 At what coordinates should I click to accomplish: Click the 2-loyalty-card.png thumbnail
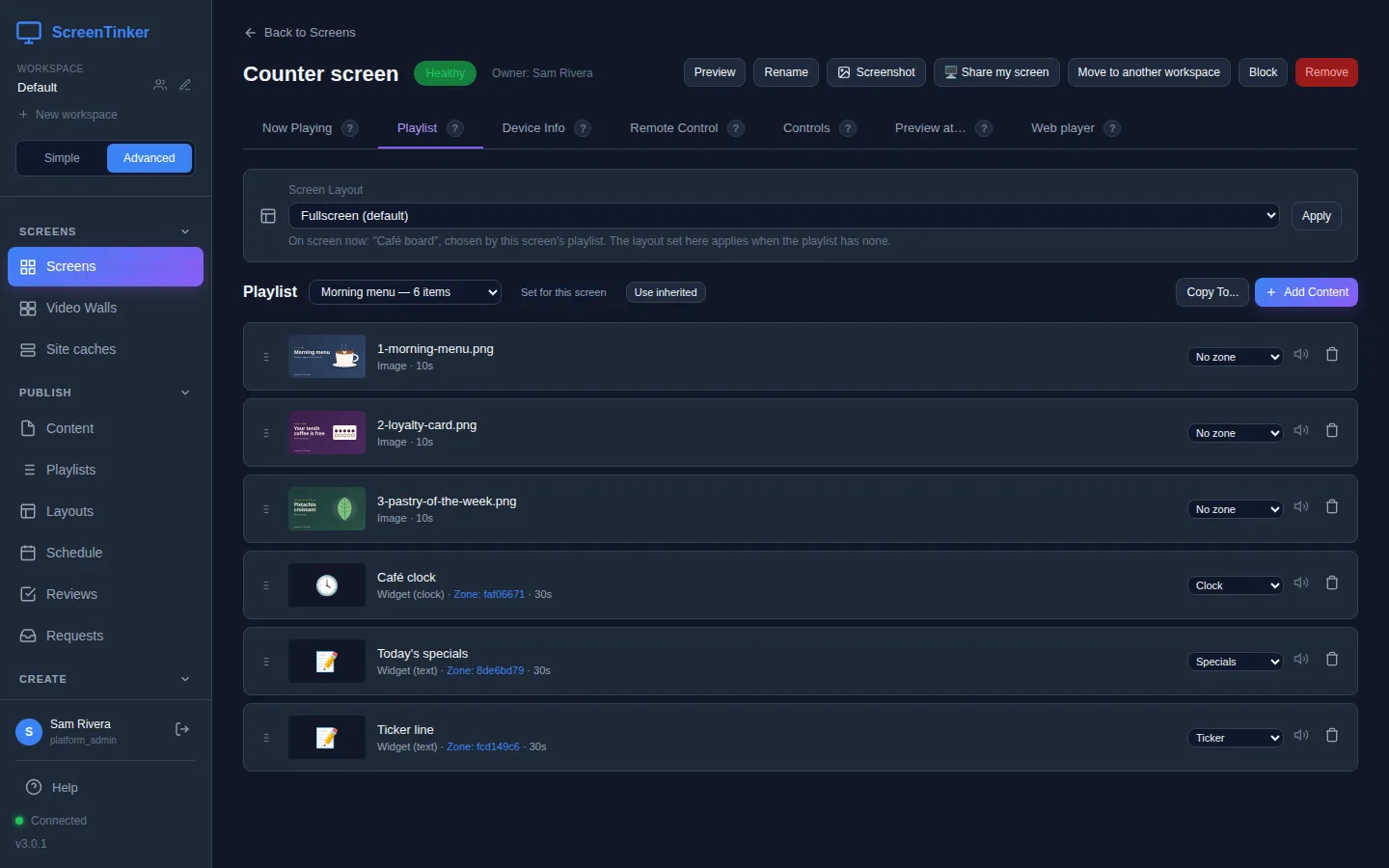327,433
